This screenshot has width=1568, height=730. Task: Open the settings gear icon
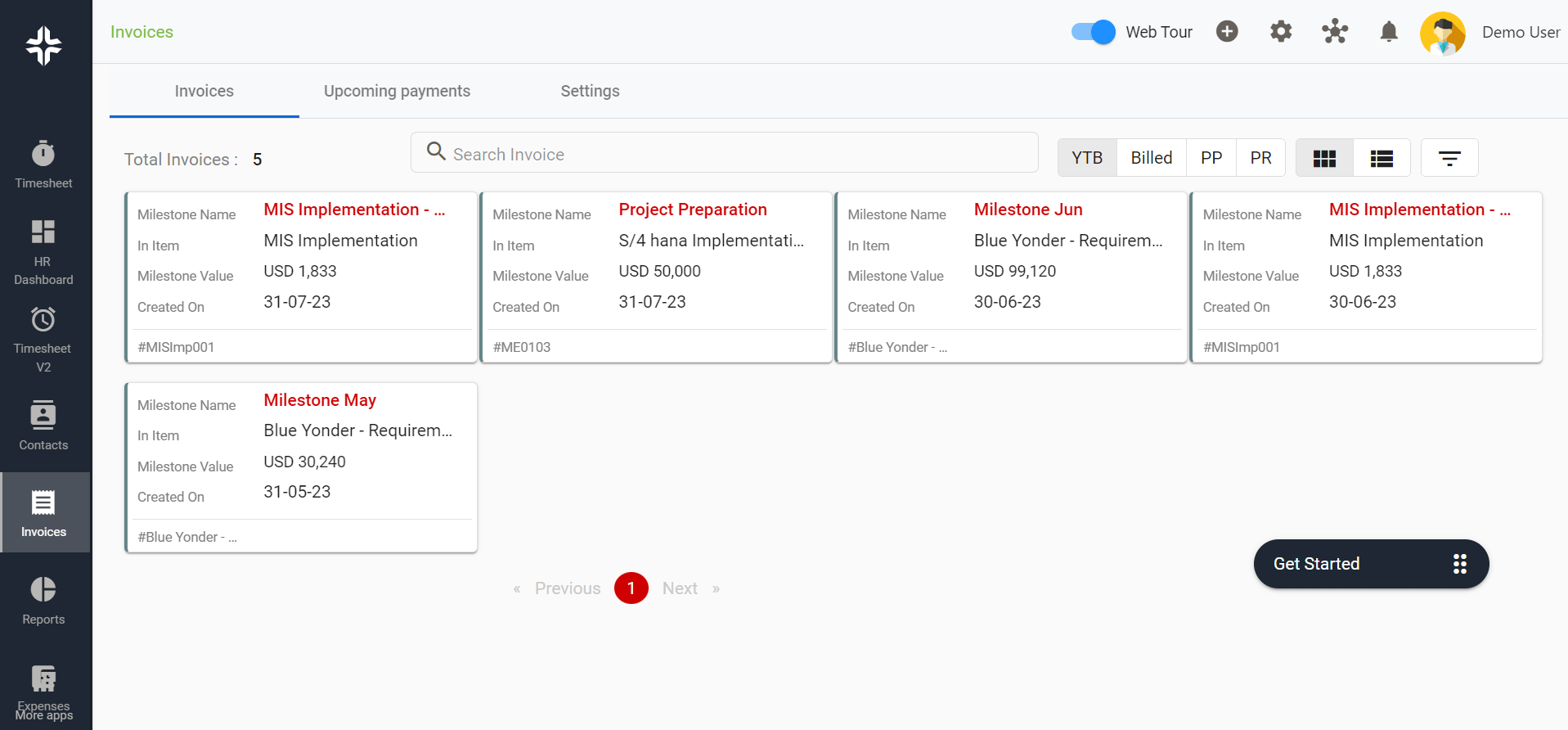tap(1280, 32)
